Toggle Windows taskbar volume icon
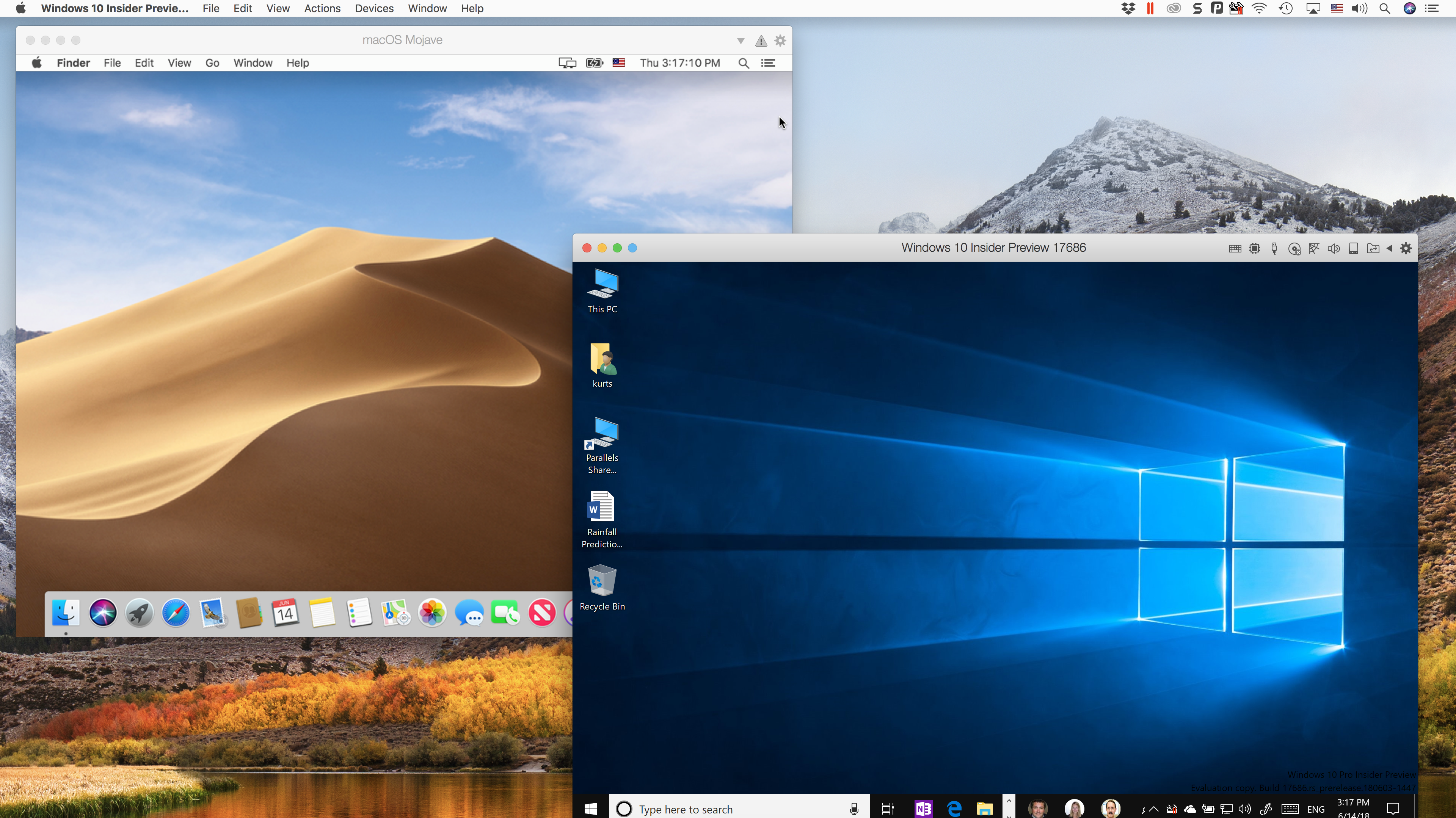 click(x=1244, y=809)
